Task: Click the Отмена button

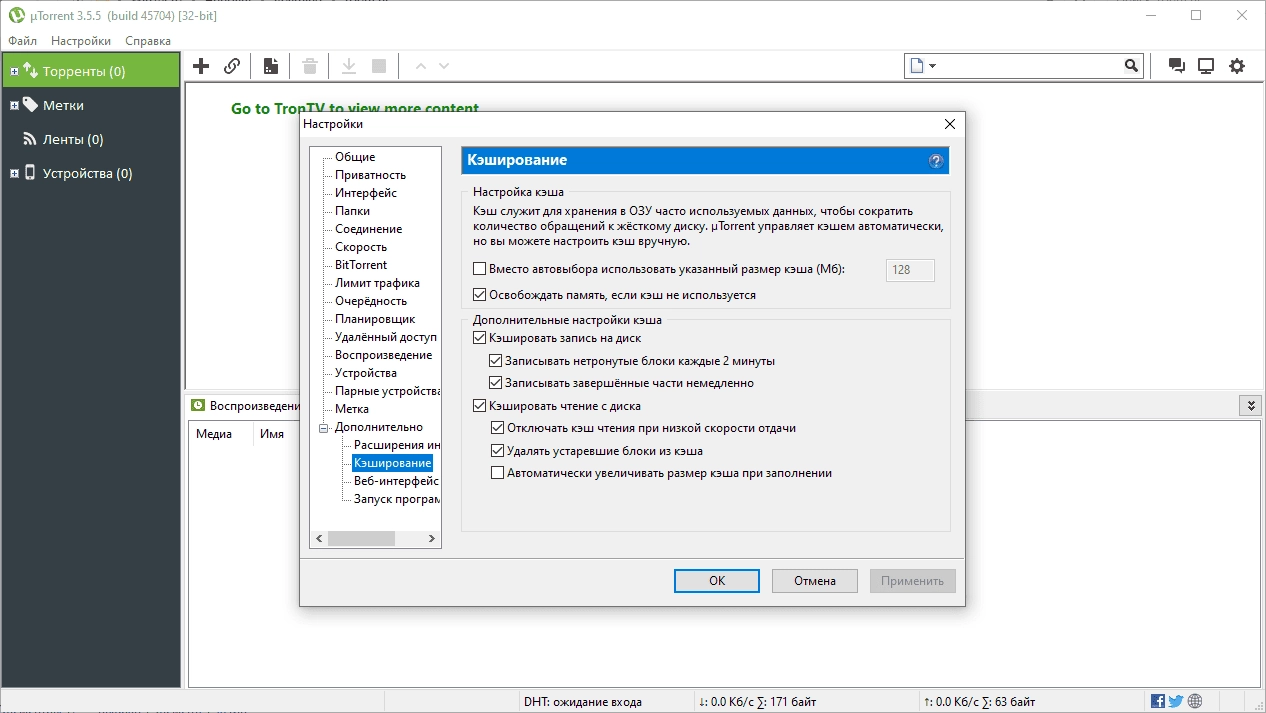Action: point(815,581)
